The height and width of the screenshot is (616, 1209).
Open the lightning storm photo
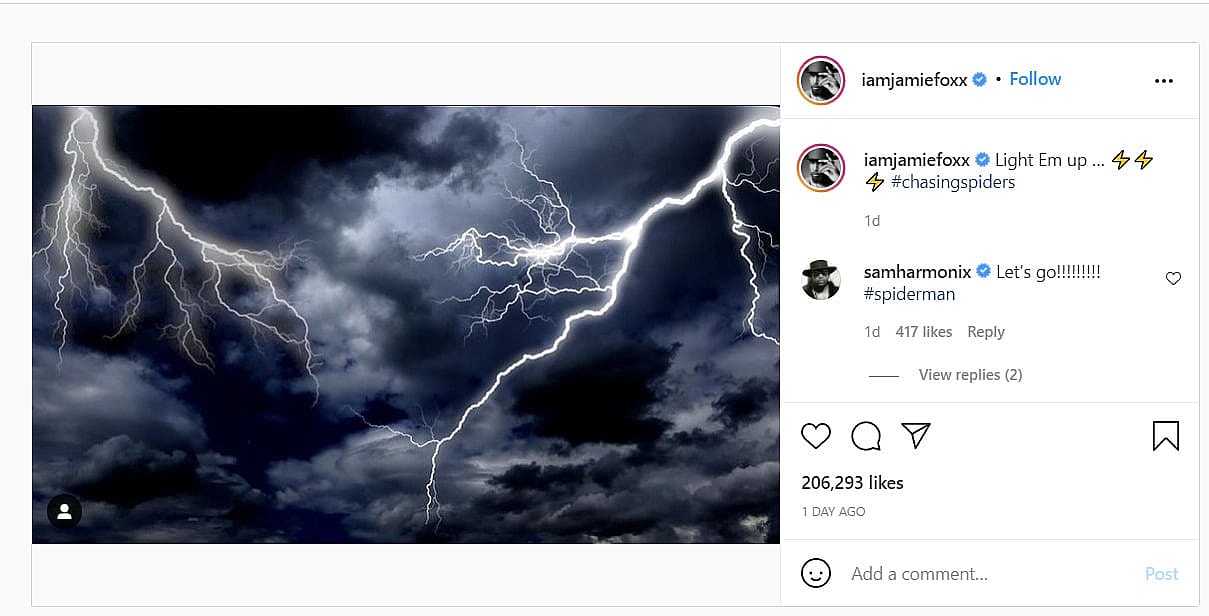(405, 324)
